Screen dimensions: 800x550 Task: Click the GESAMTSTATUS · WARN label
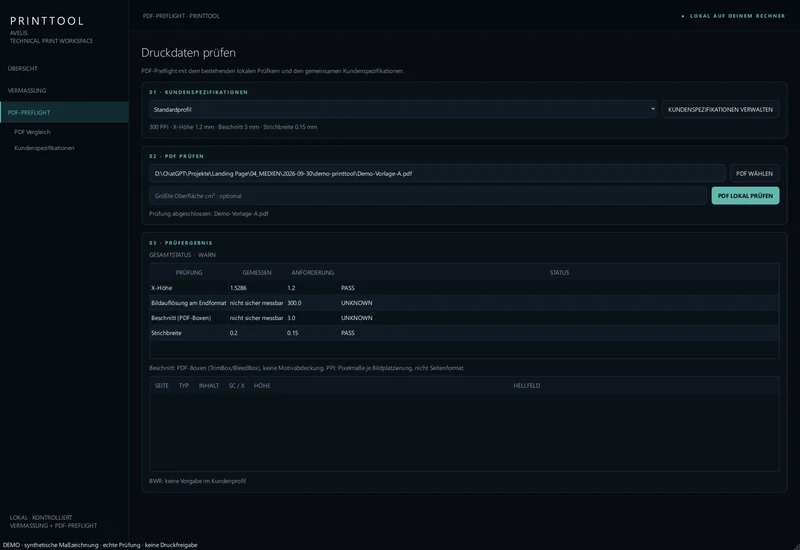coord(182,255)
